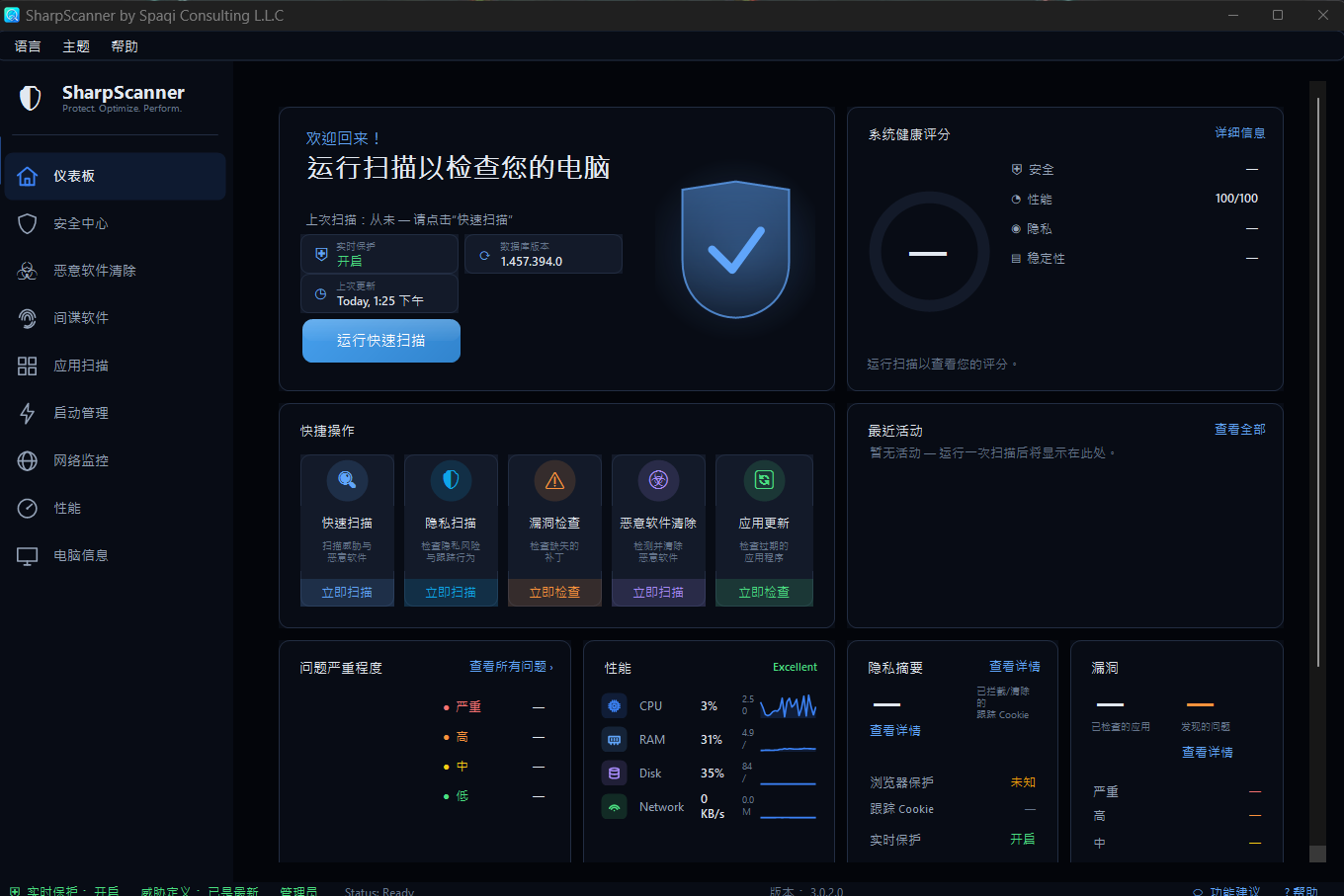The height and width of the screenshot is (896, 1344).
Task: Click the green 低 severity row
Action: click(x=494, y=796)
